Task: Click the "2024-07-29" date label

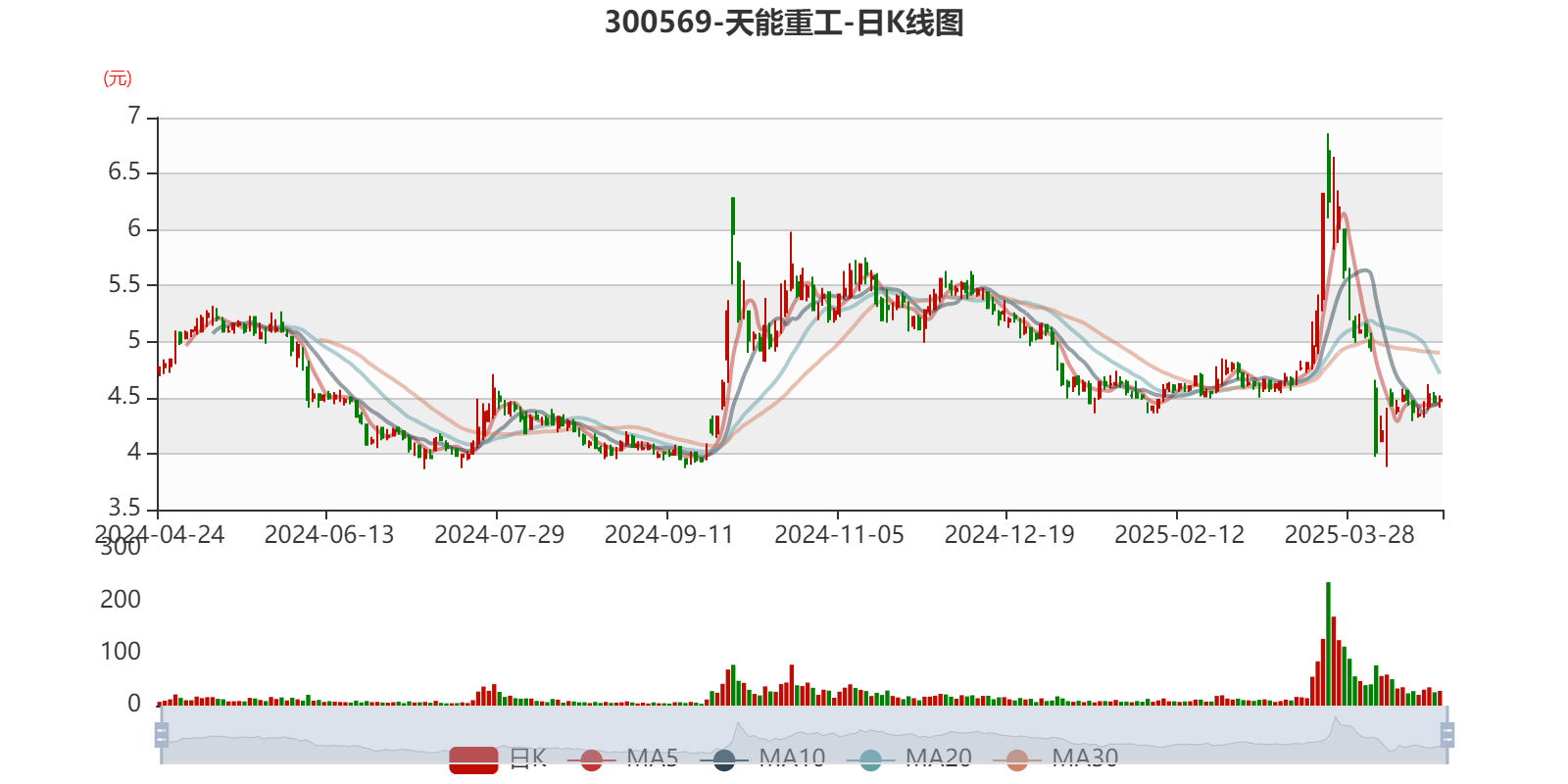Action: (x=500, y=535)
